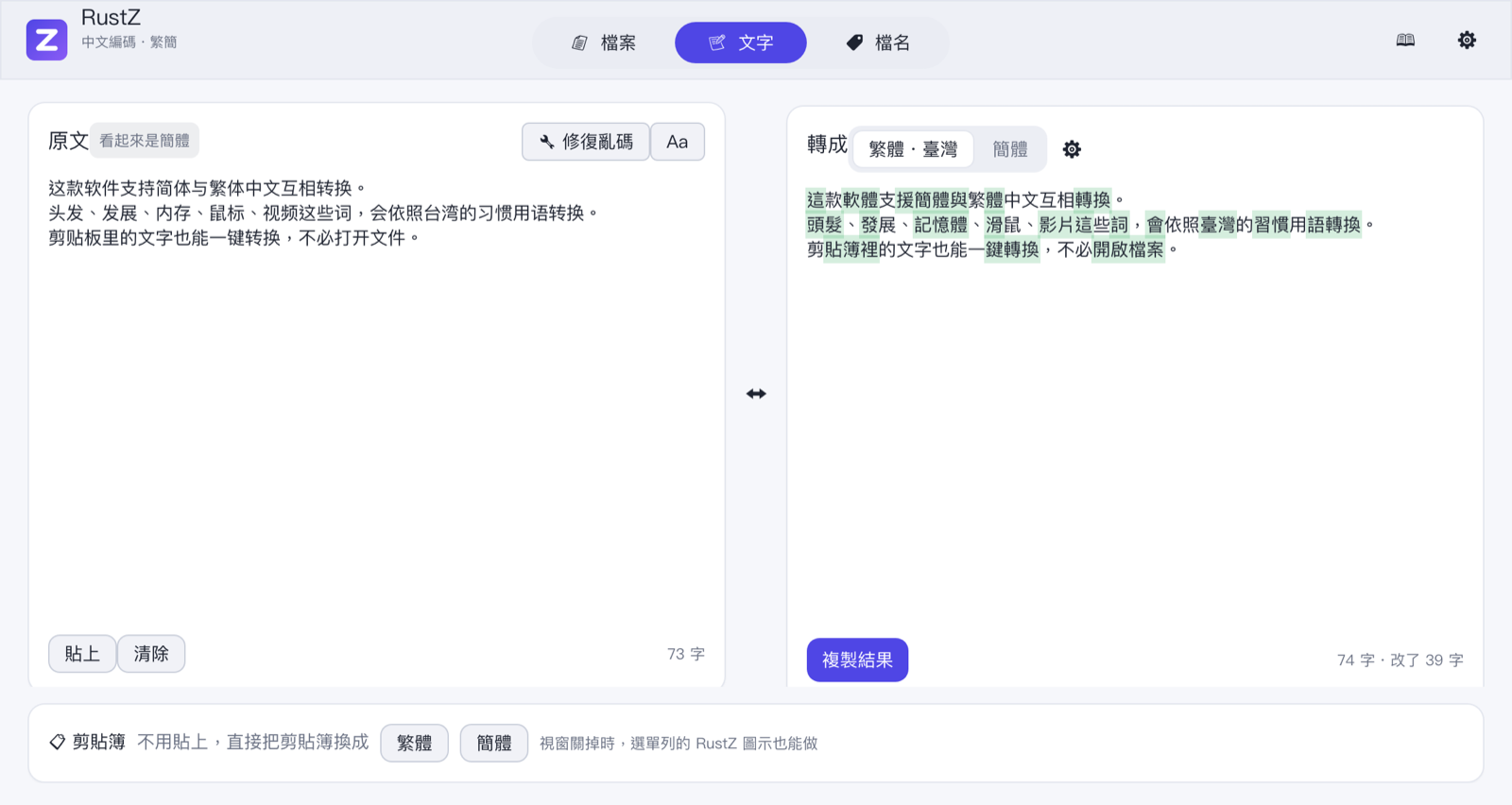
Task: Click the 不用貼上，直接把剪貼簿換成 description
Action: pos(253,743)
